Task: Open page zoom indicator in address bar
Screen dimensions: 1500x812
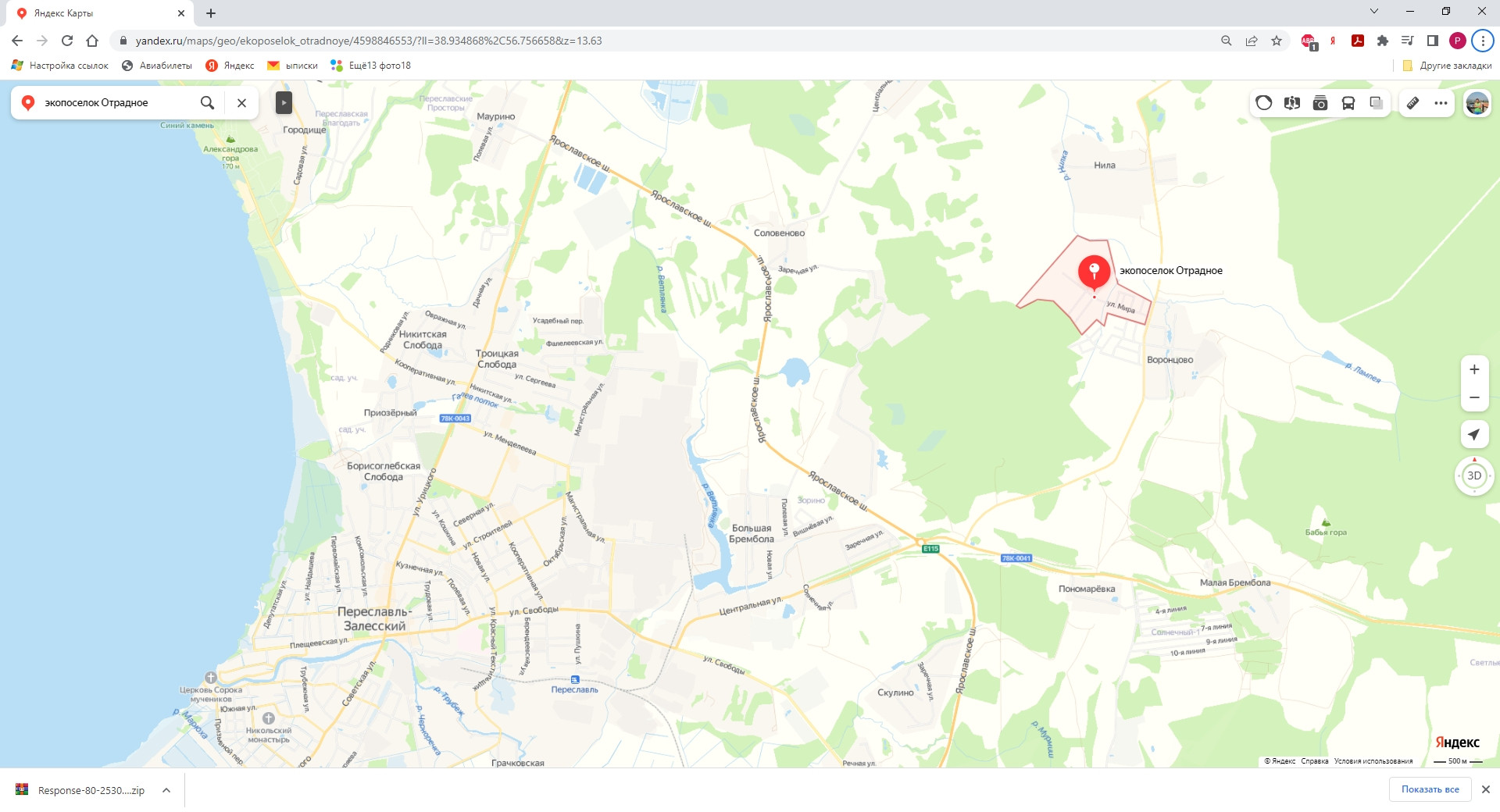Action: click(1227, 41)
